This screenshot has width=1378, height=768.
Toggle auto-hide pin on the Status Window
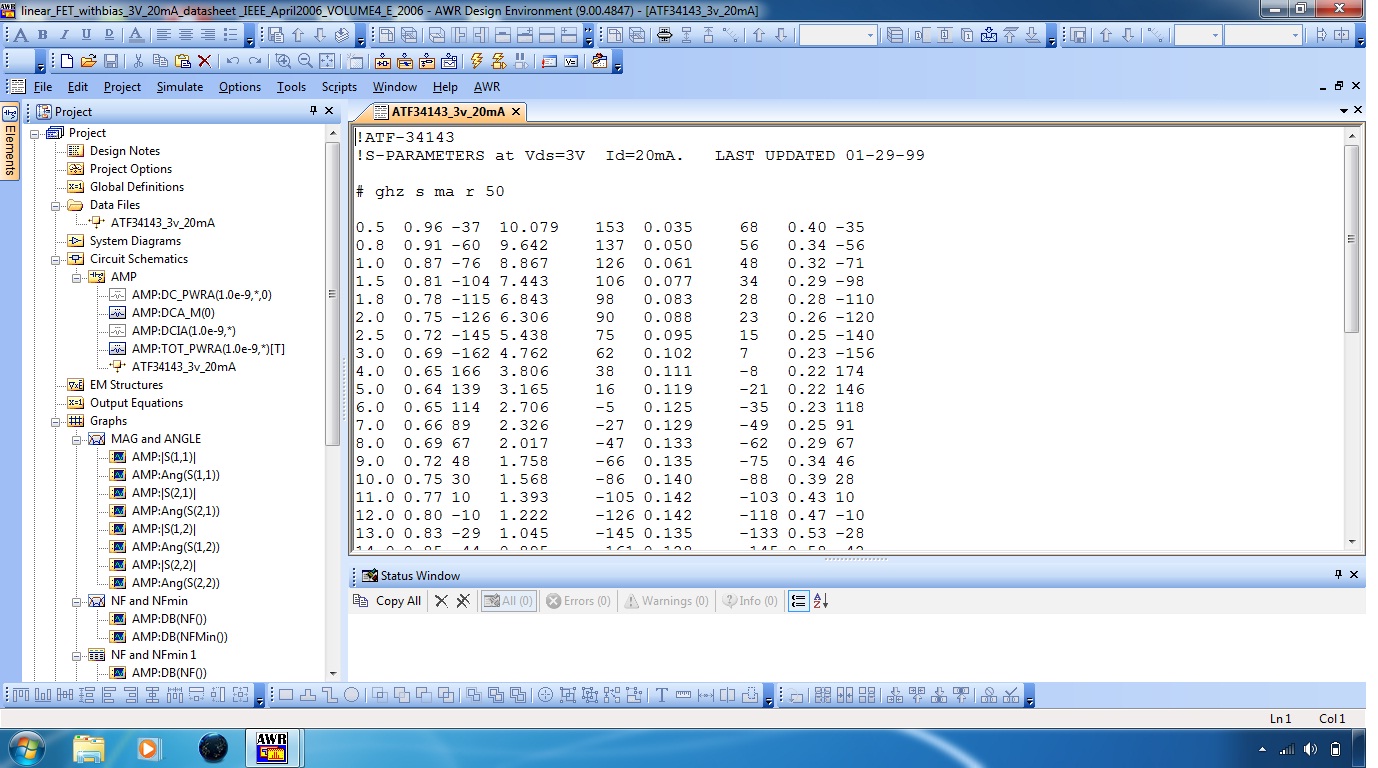coord(1339,575)
